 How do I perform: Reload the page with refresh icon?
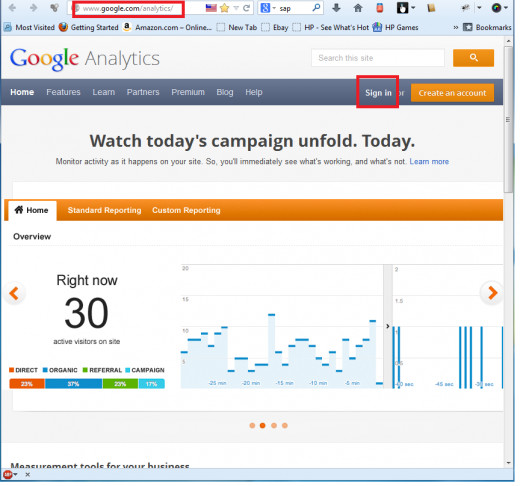tap(246, 8)
